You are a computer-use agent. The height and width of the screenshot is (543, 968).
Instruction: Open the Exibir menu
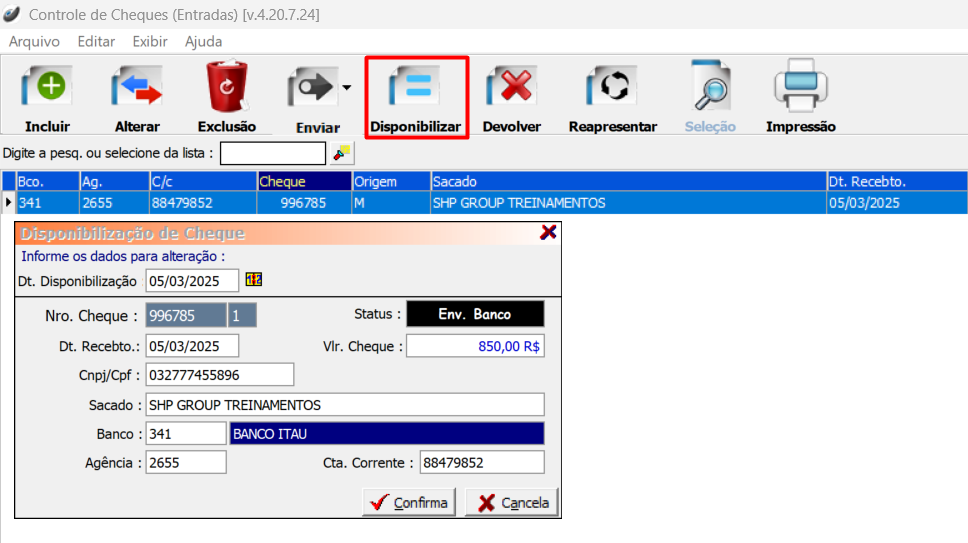pos(150,41)
